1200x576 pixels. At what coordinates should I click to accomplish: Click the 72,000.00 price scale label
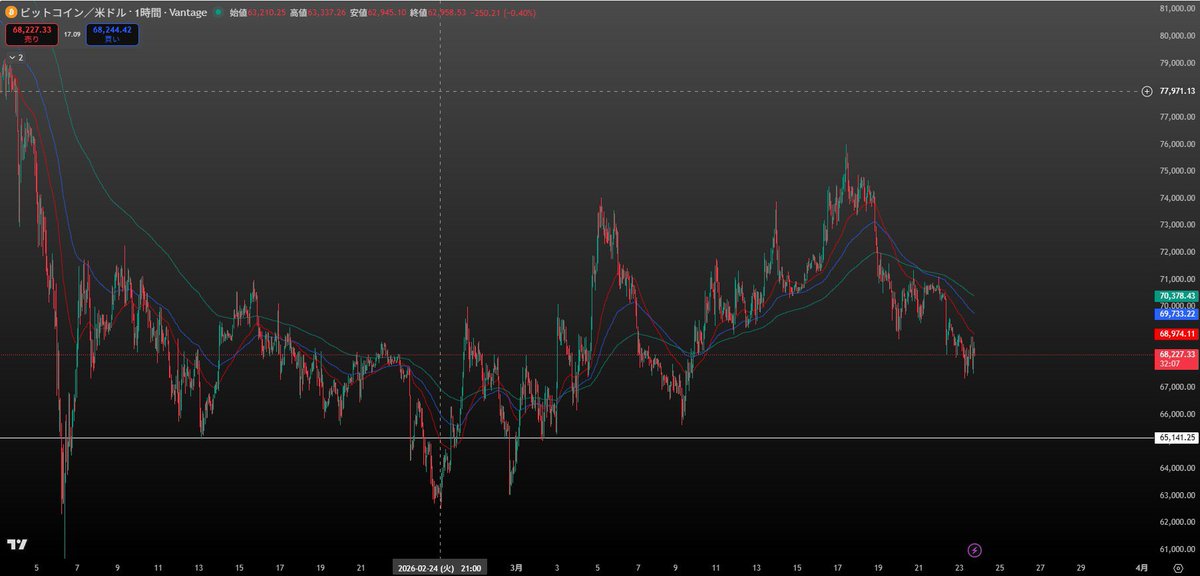1178,252
